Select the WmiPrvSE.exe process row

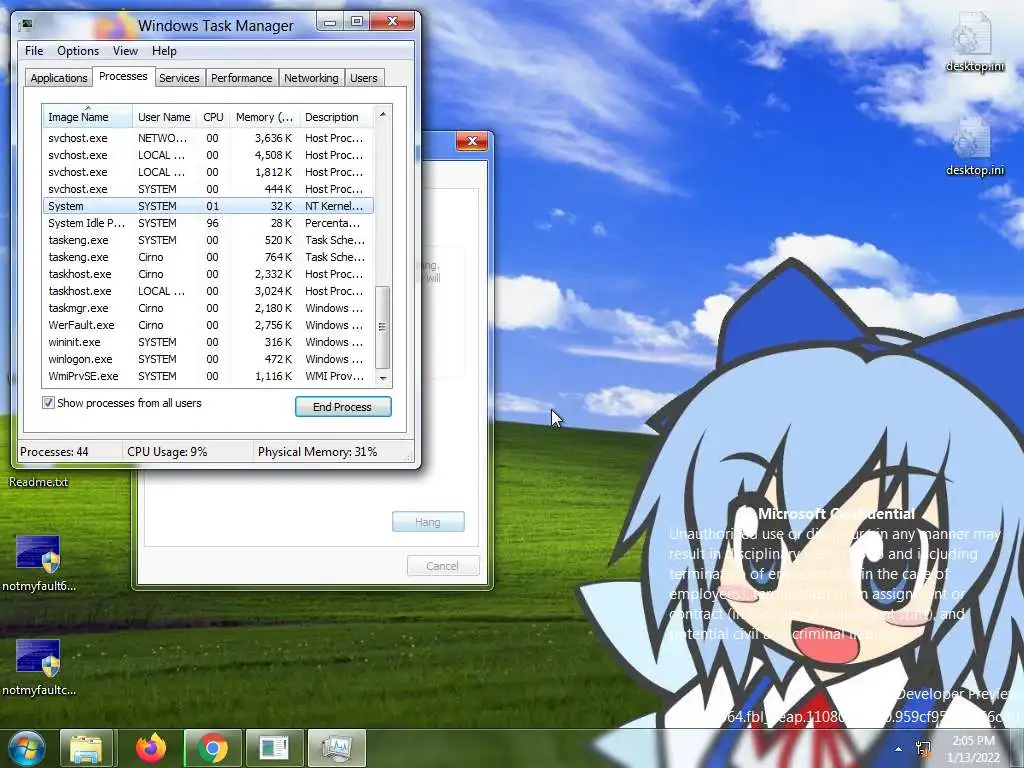208,376
